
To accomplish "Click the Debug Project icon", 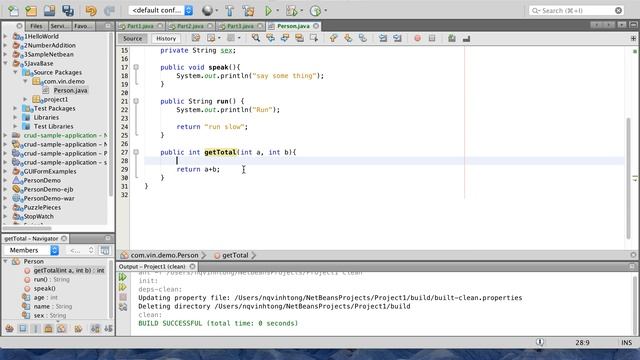I will 291,11.
